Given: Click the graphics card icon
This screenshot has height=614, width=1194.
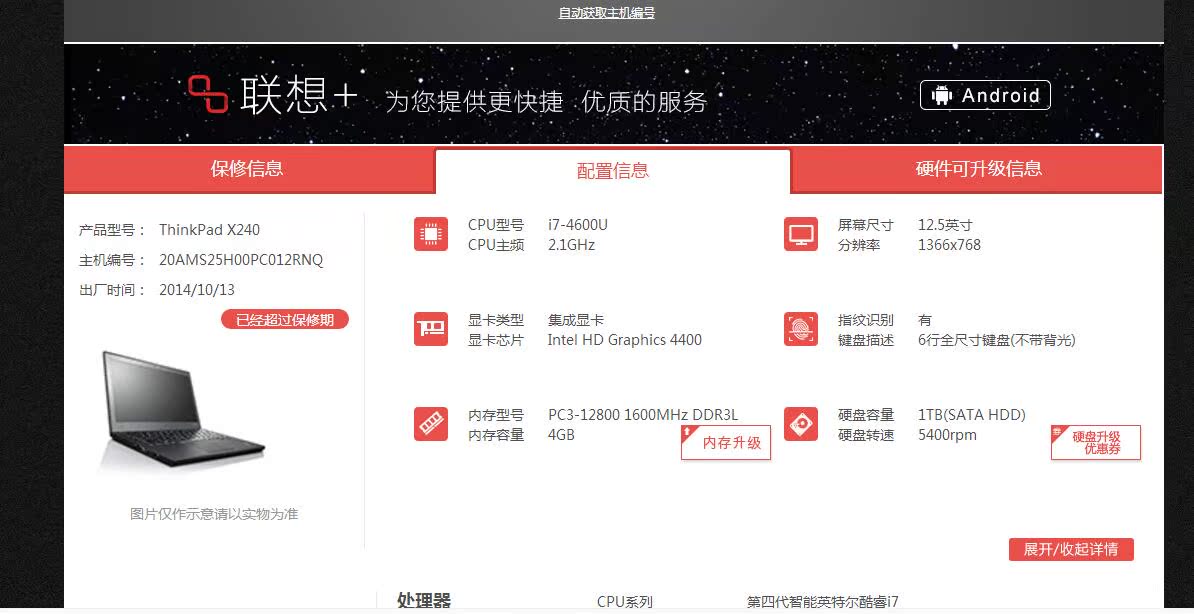Looking at the screenshot, I should (x=431, y=329).
